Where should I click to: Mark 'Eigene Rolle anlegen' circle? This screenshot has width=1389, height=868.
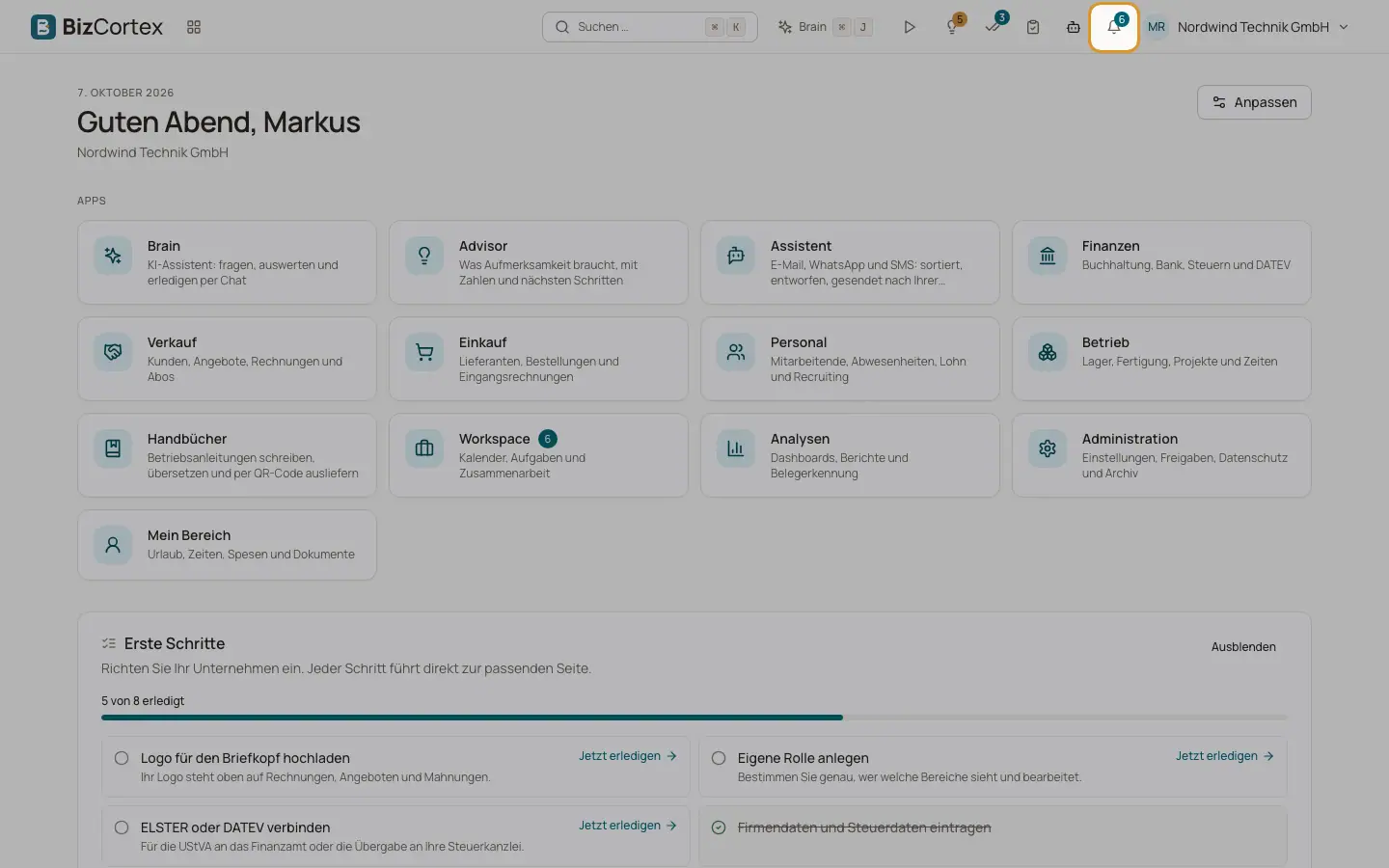click(x=719, y=758)
